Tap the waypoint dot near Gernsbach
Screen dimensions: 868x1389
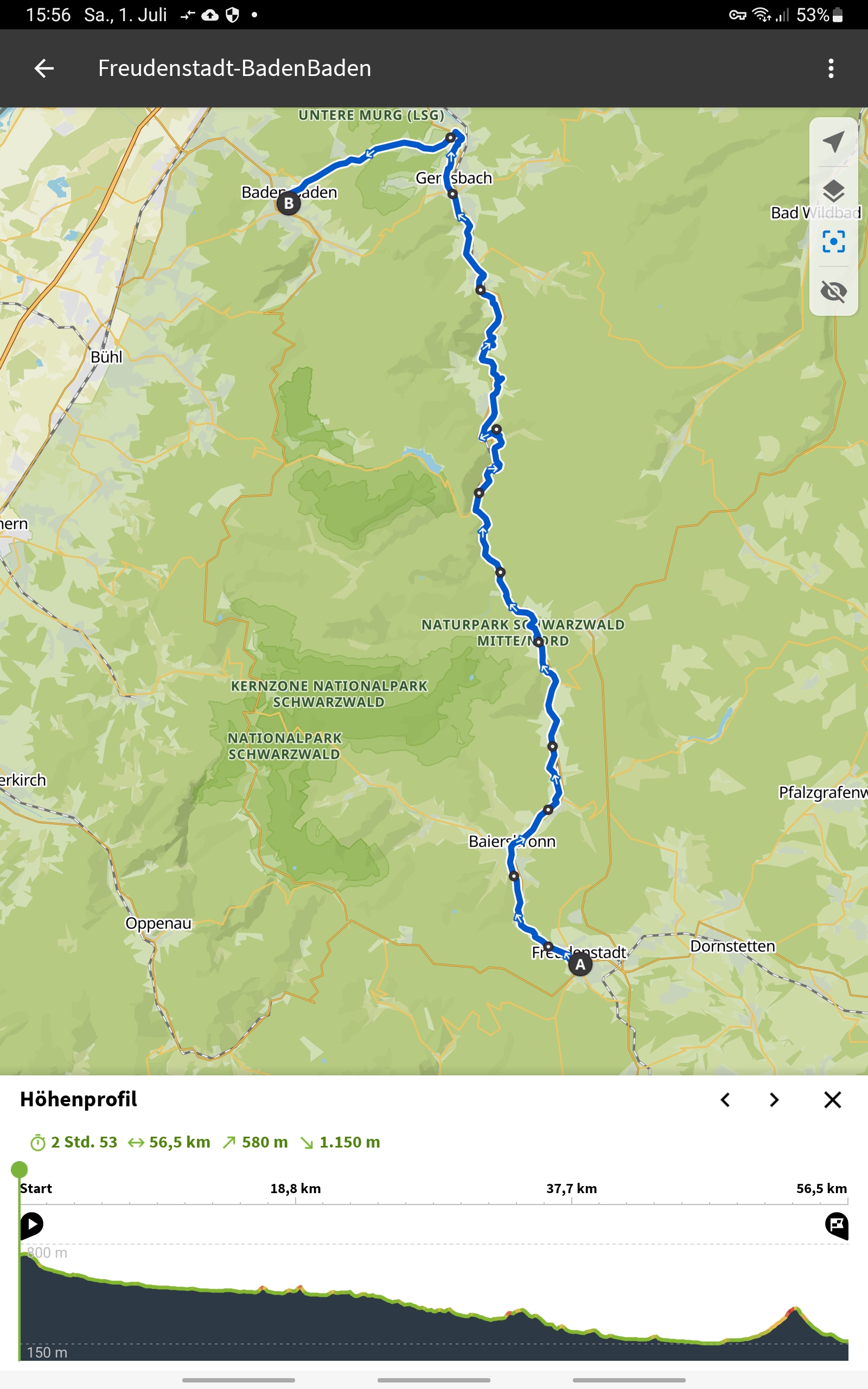[x=452, y=194]
